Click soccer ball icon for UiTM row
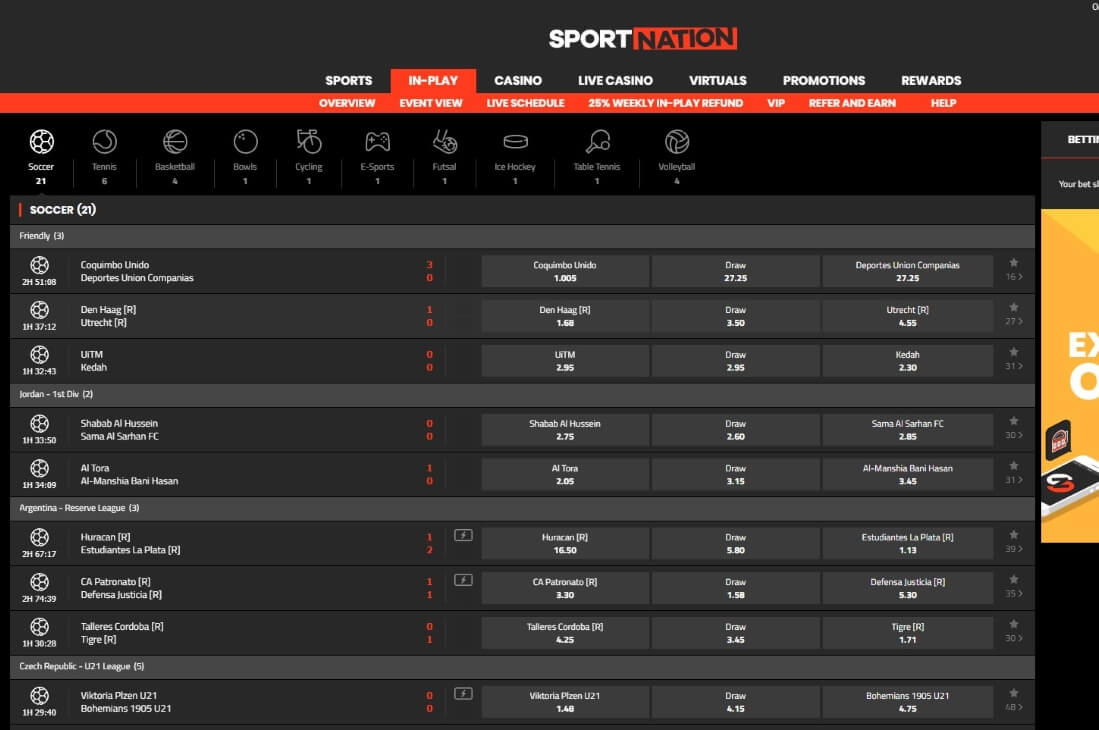Screen dimensions: 1099x730 coord(39,354)
